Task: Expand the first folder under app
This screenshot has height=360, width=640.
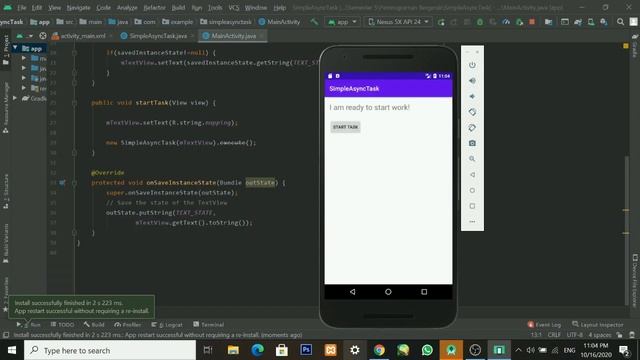Action: 24,58
